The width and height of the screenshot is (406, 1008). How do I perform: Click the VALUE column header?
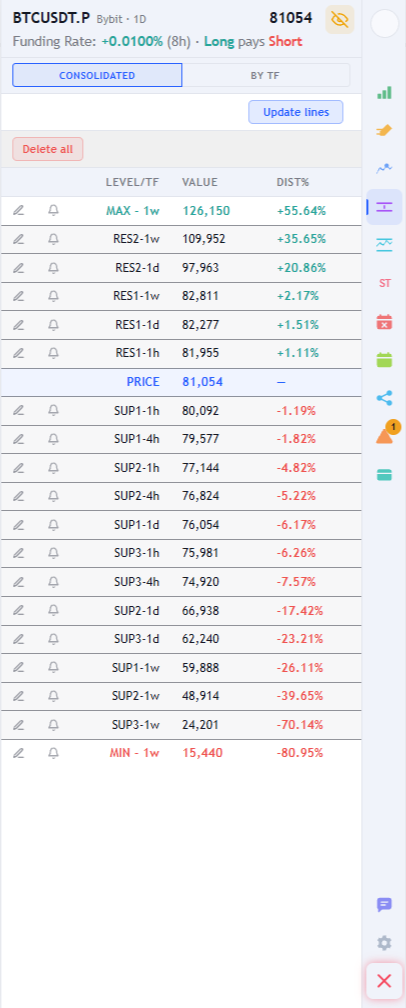(200, 183)
